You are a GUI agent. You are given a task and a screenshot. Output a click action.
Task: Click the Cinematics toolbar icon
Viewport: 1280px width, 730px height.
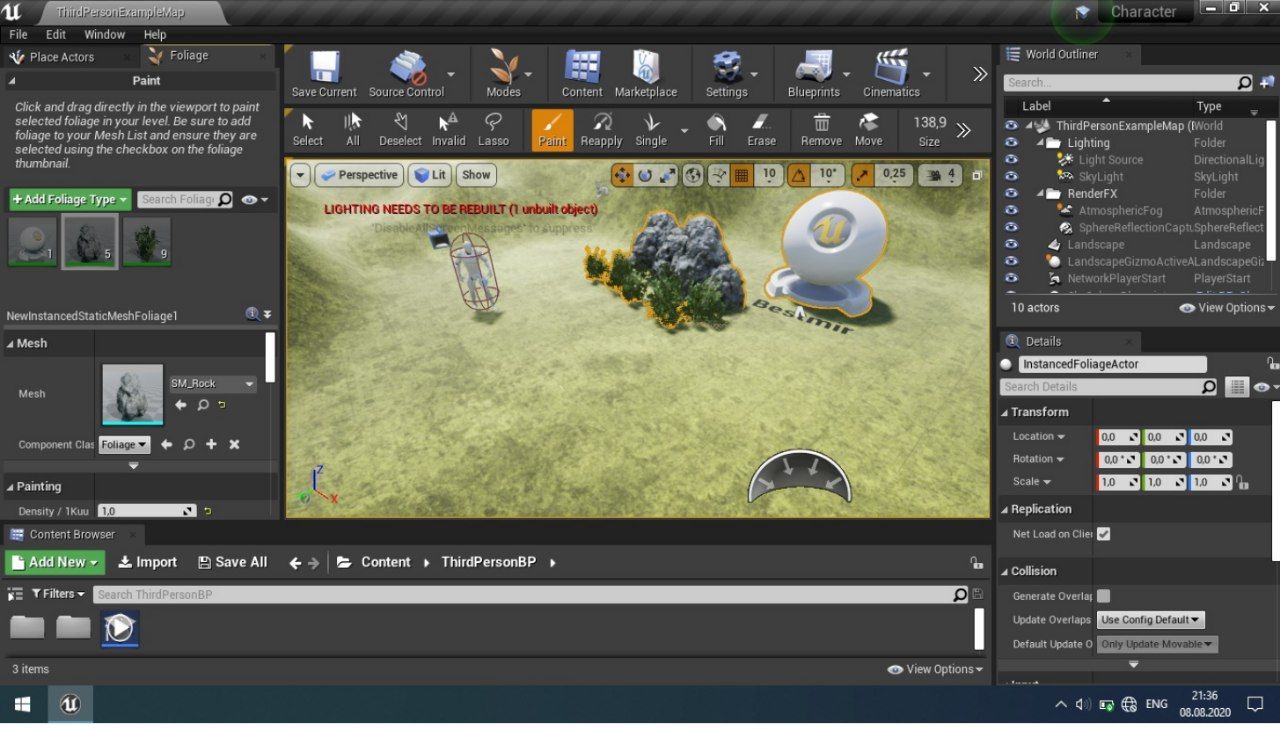891,74
